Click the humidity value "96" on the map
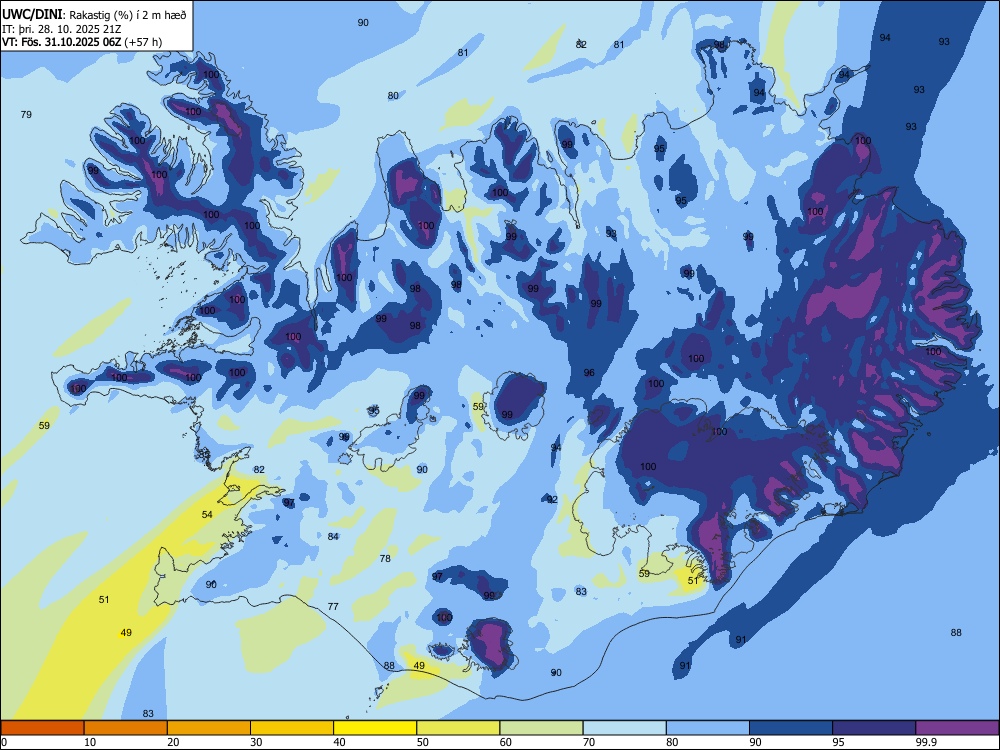The image size is (1000, 750). (589, 372)
